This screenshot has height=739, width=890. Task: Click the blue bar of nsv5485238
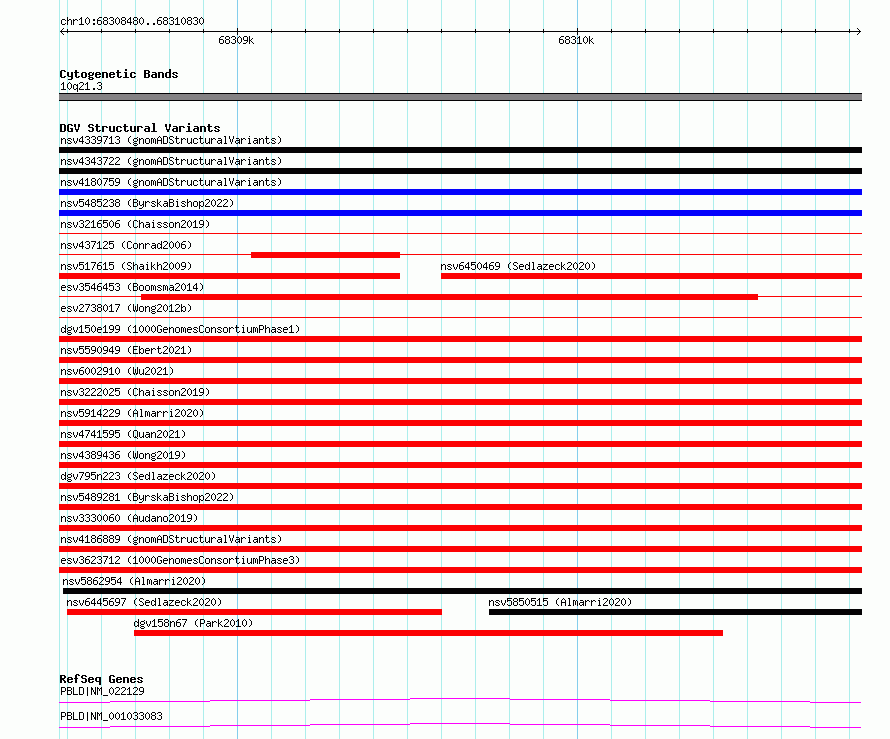tap(460, 213)
